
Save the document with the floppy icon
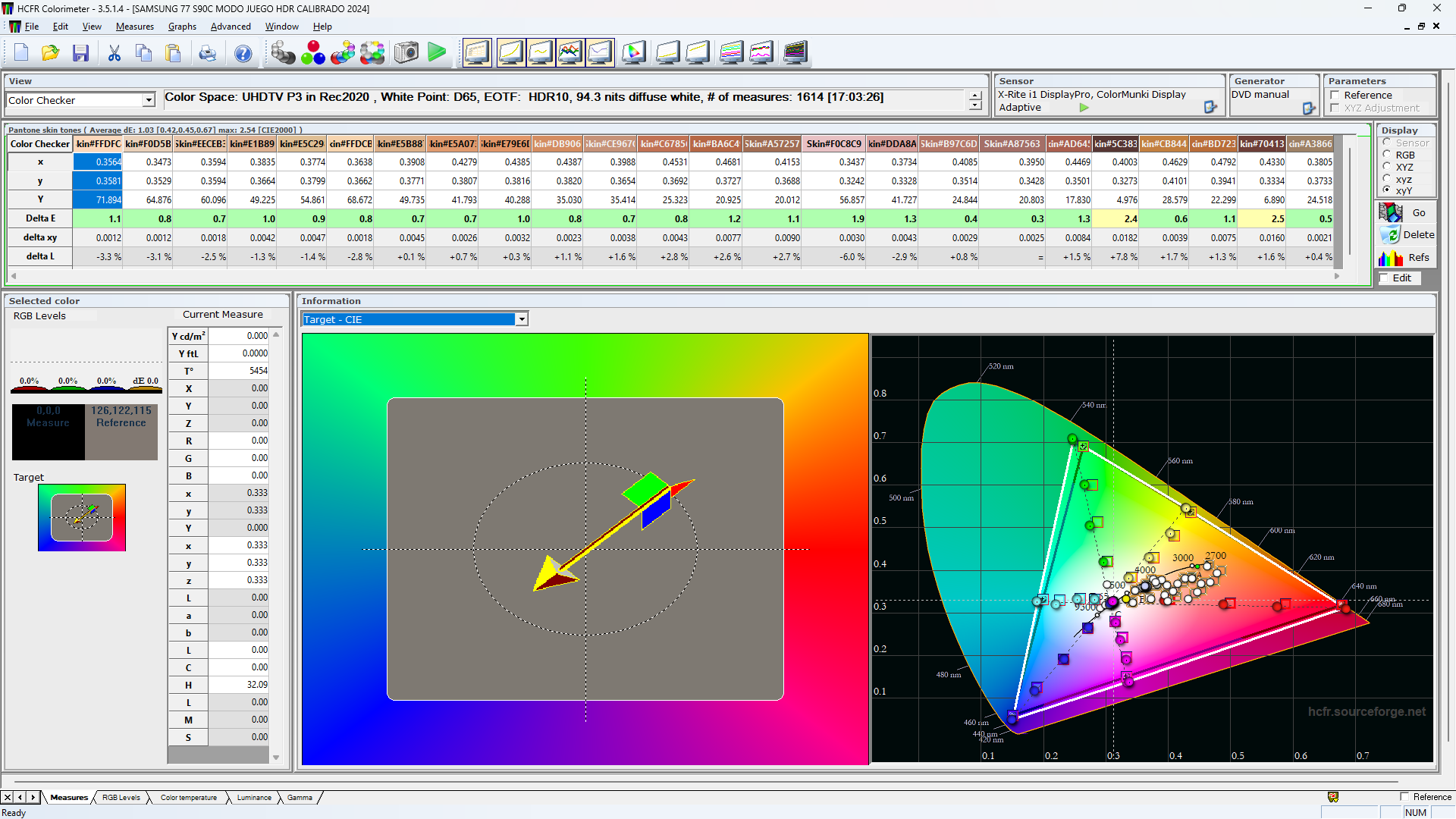click(x=80, y=53)
